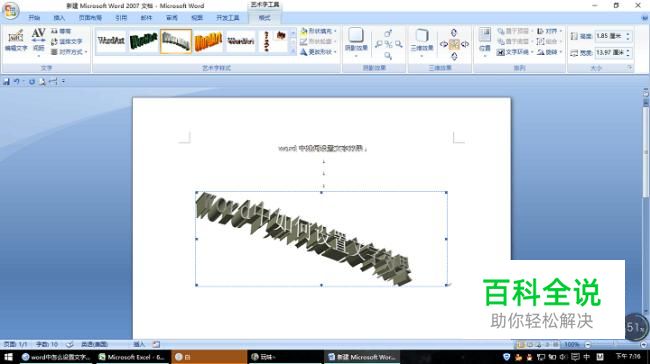Switch to References (引用) tab
The width and height of the screenshot is (650, 364).
[121, 18]
